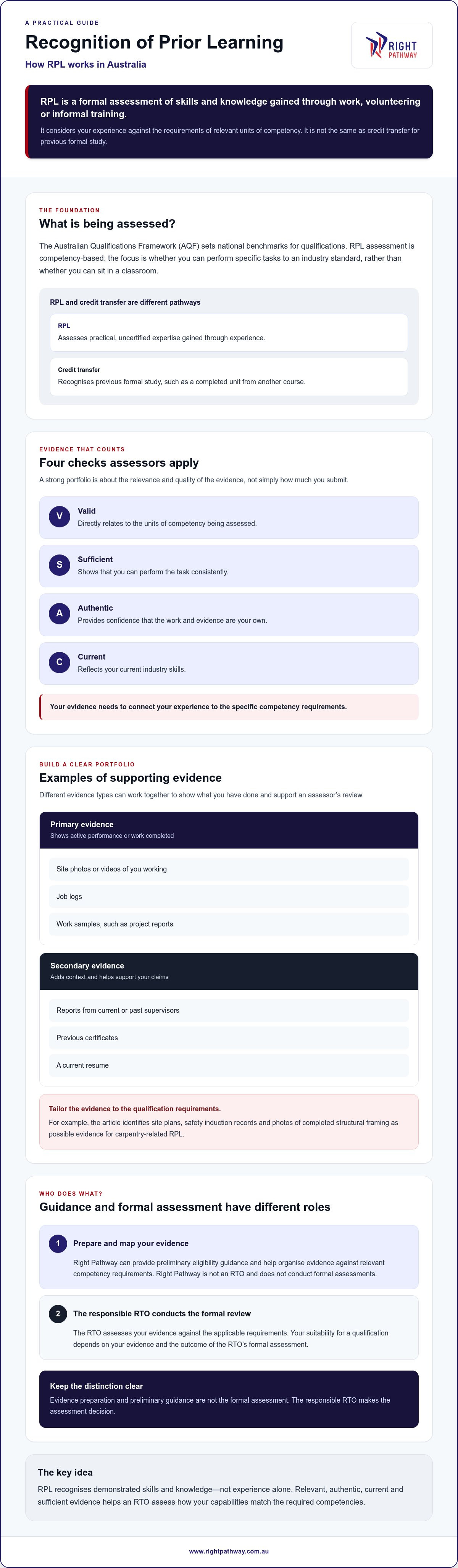
Task: Click the RPL definition card
Action: pyautogui.click(x=229, y=332)
